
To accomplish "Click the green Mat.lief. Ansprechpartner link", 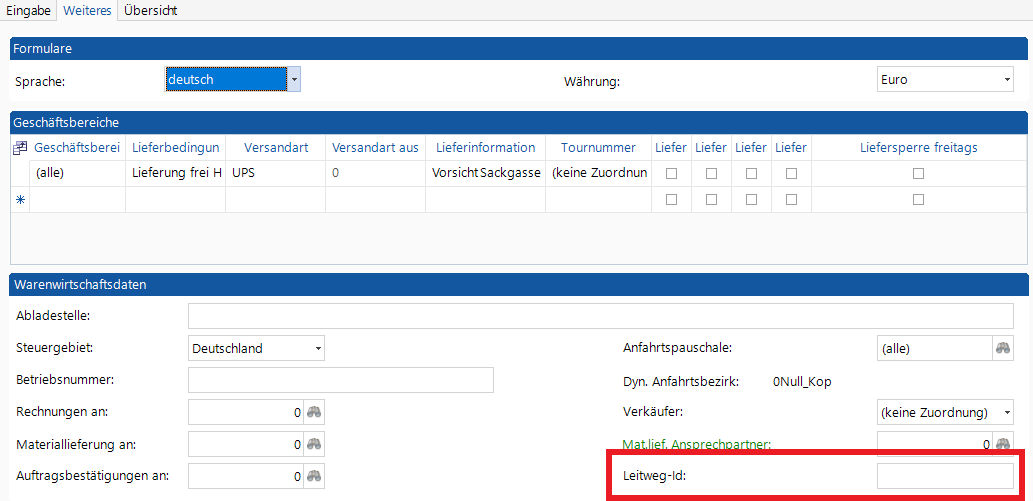I will tap(697, 444).
